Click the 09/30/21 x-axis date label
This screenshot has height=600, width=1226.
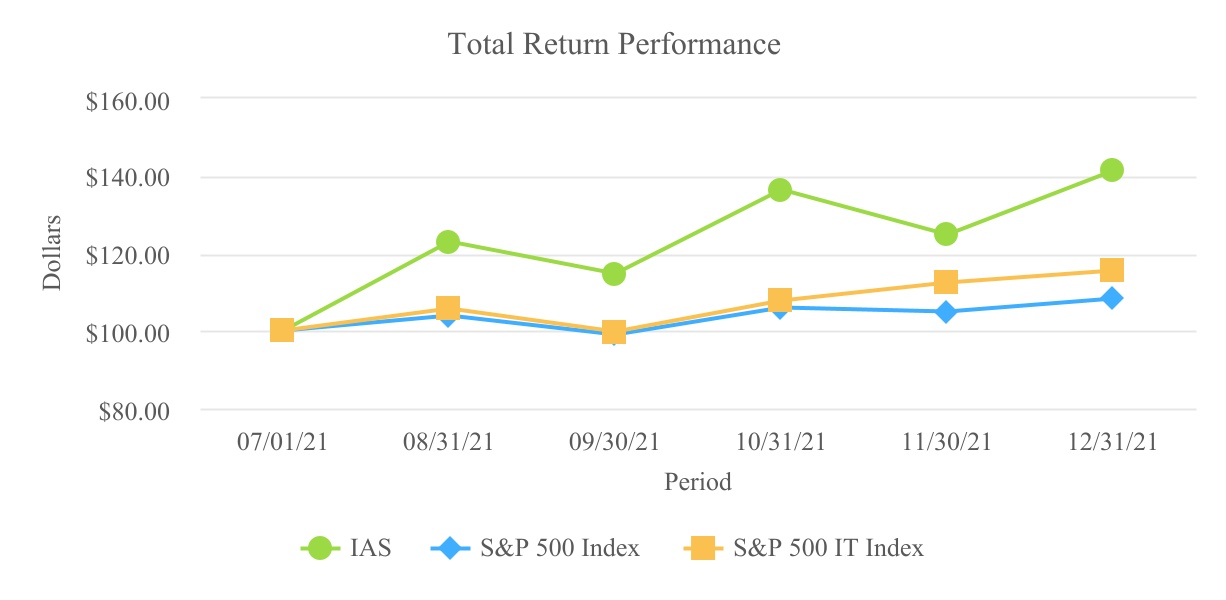point(614,443)
